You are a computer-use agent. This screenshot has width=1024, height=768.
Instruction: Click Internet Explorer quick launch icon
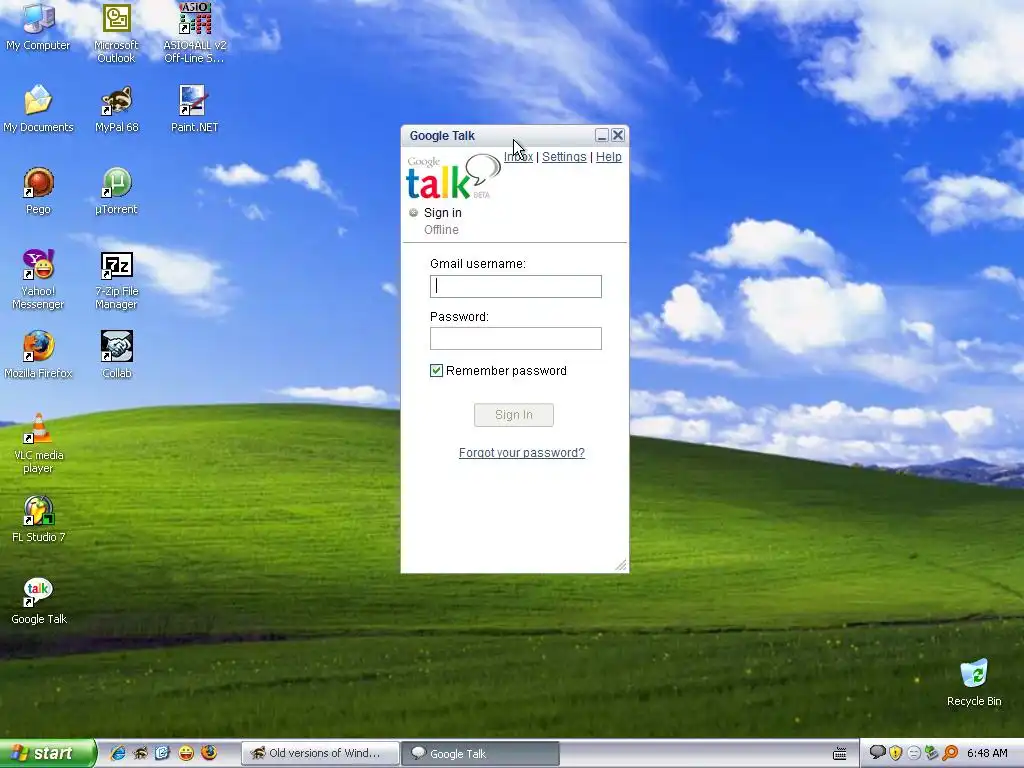point(118,753)
